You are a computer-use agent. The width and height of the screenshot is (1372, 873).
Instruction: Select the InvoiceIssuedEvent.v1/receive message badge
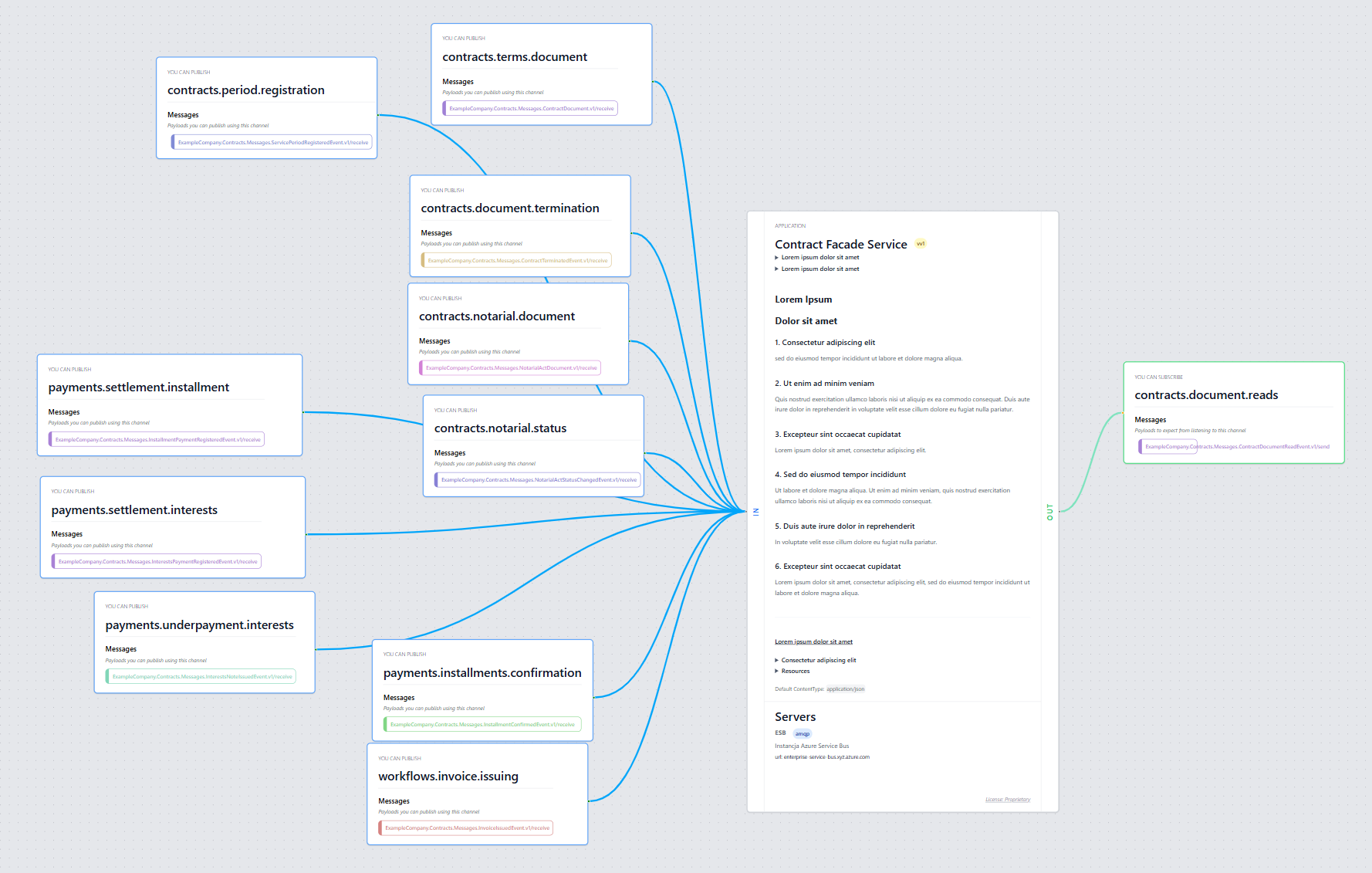pos(467,828)
